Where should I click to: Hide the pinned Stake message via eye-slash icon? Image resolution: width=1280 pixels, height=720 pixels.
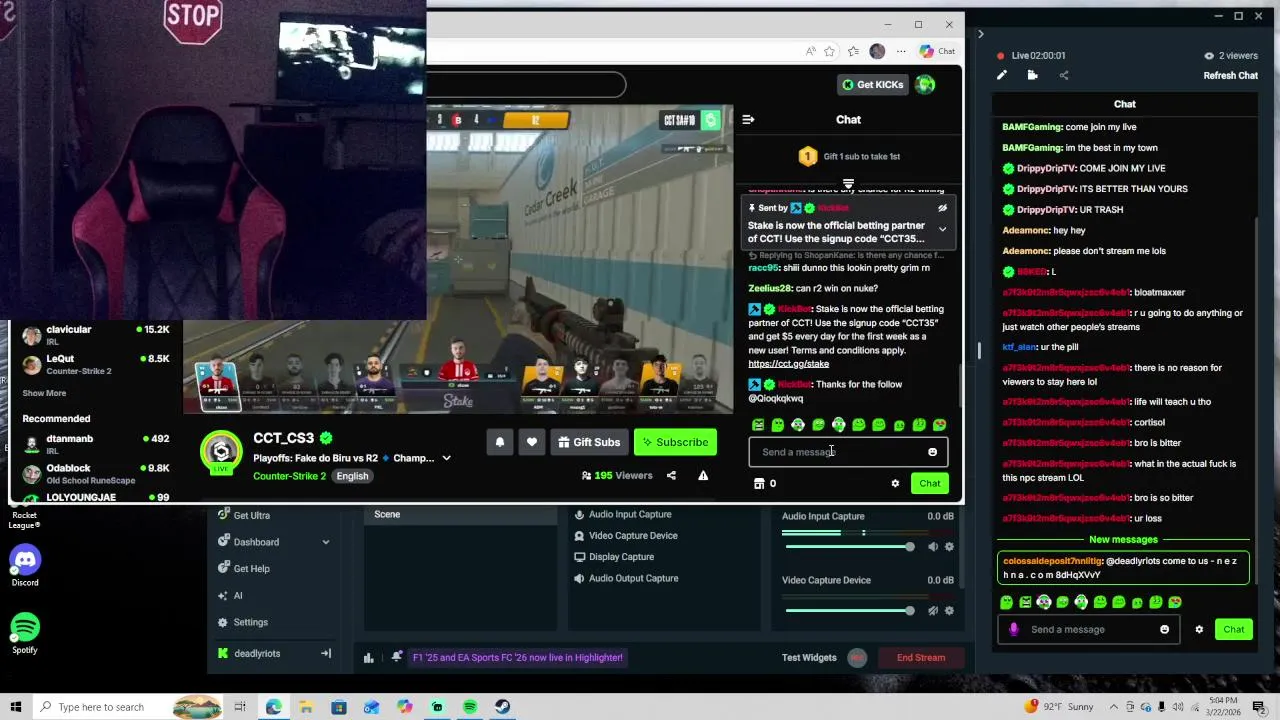(x=942, y=208)
